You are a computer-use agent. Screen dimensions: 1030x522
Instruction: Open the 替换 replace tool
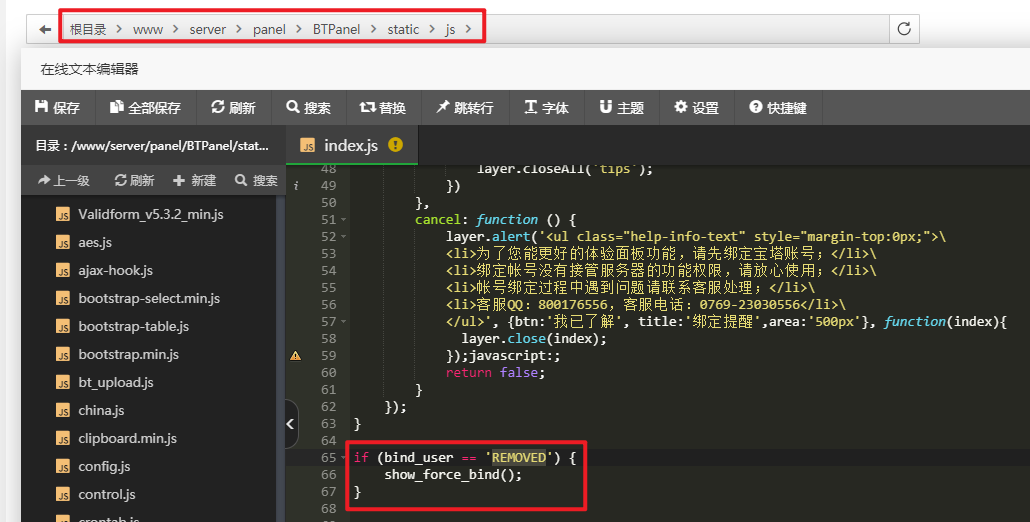tap(383, 108)
